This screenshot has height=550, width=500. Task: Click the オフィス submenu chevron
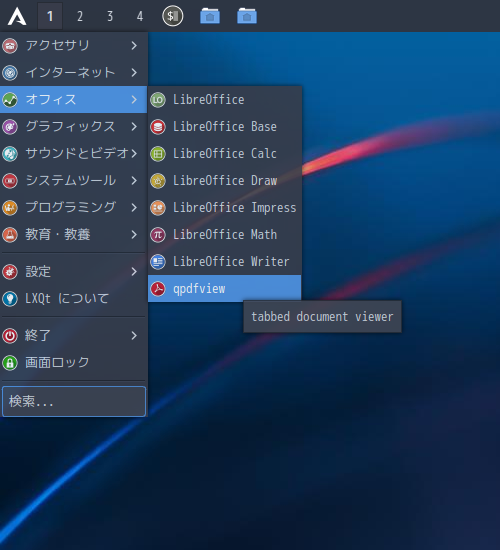click(134, 100)
